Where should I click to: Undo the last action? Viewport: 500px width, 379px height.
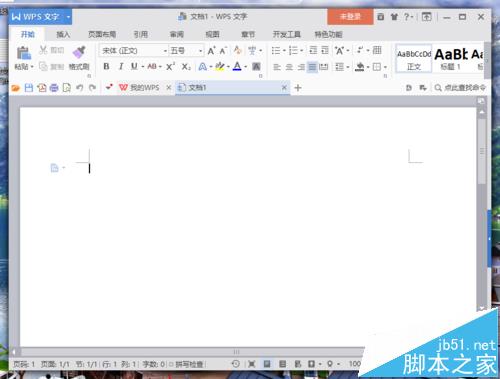(x=79, y=88)
